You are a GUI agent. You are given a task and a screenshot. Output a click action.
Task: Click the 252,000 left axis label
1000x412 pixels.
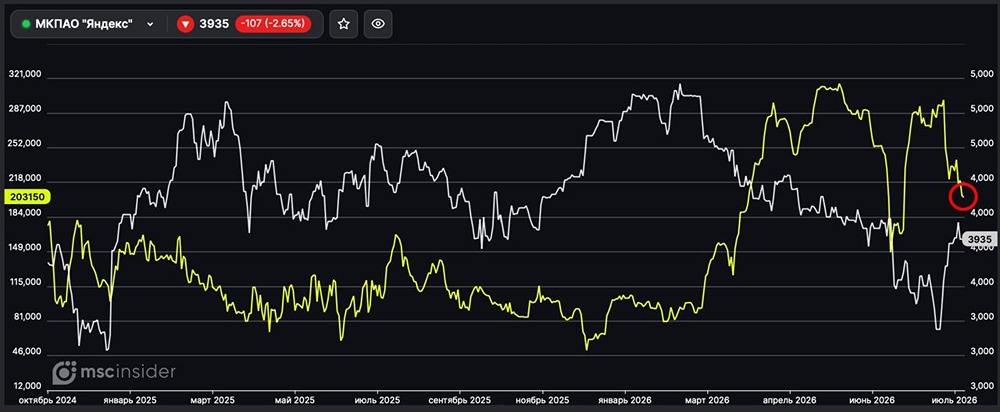pyautogui.click(x=26, y=144)
